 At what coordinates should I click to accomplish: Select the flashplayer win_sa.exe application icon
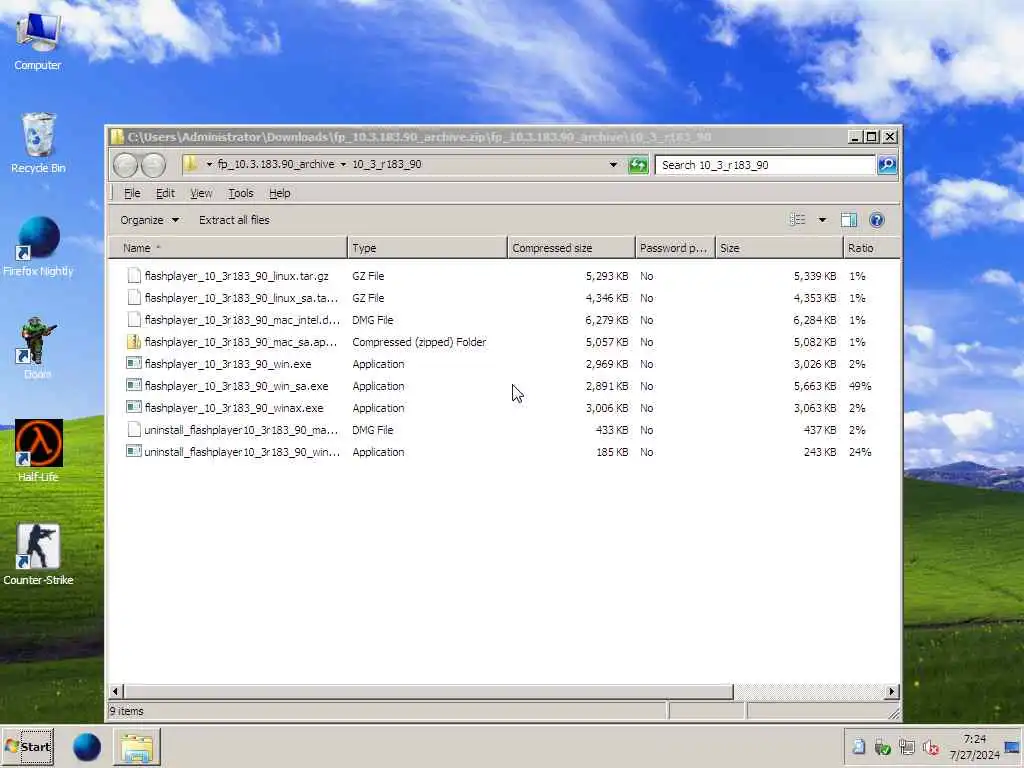tap(134, 386)
